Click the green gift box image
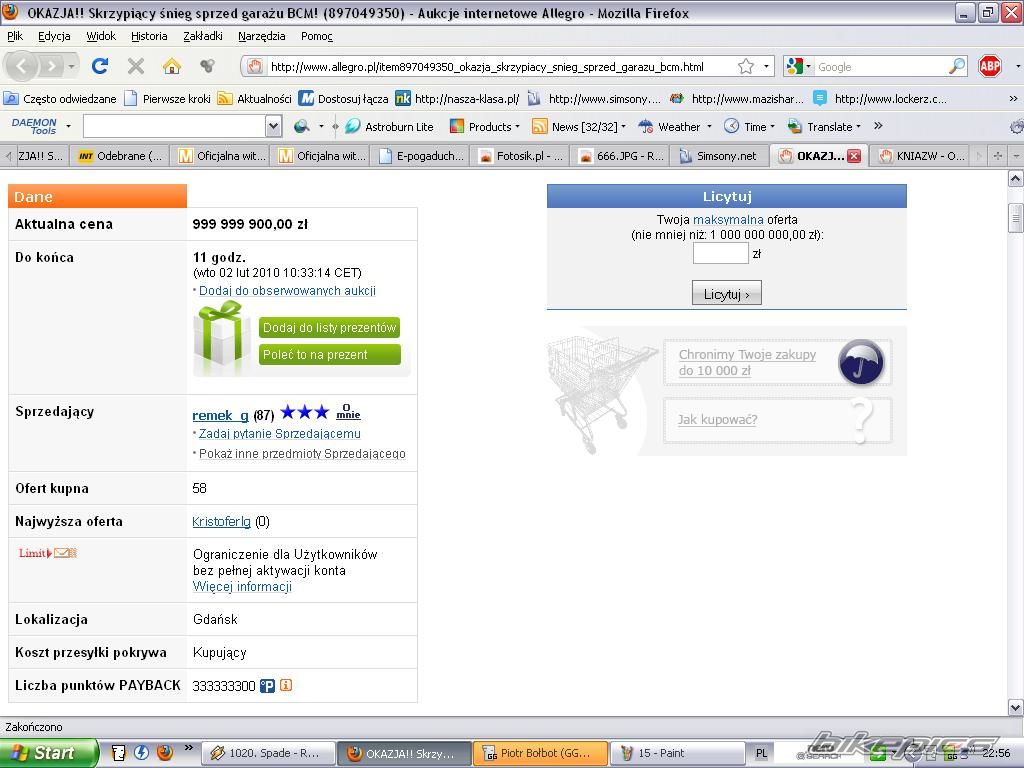 [x=222, y=338]
